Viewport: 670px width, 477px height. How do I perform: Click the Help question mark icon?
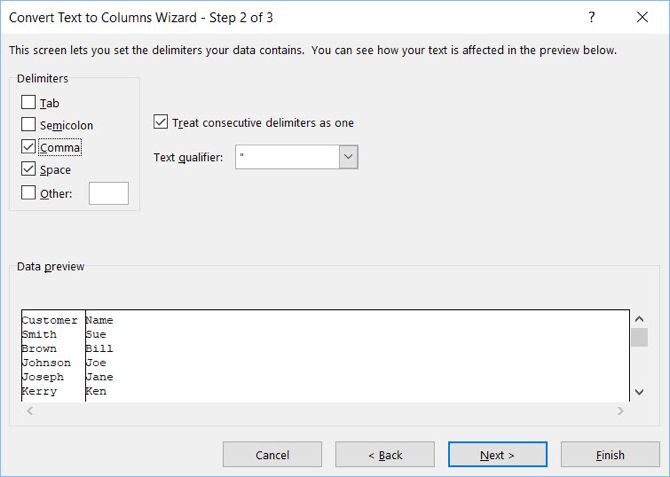pyautogui.click(x=591, y=18)
